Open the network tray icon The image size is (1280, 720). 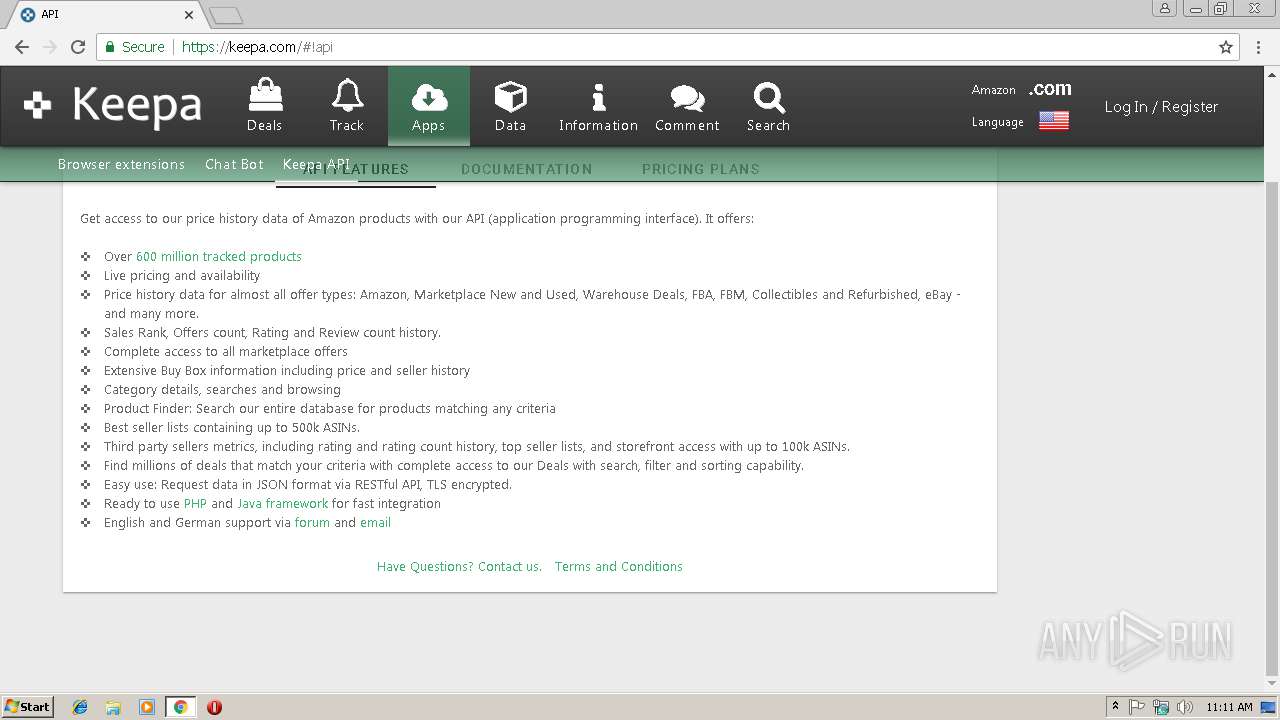[1161, 707]
